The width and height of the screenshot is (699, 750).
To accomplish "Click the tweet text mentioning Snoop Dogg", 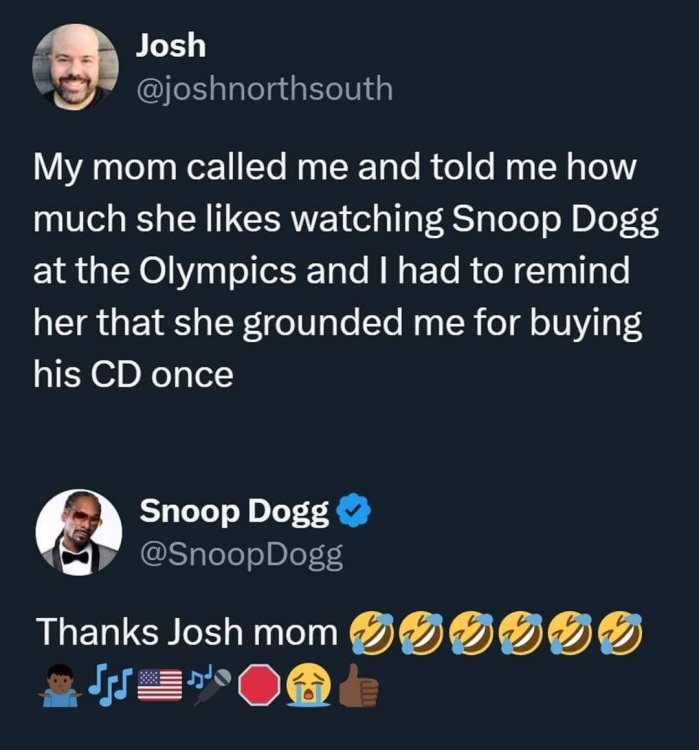I will [x=346, y=270].
